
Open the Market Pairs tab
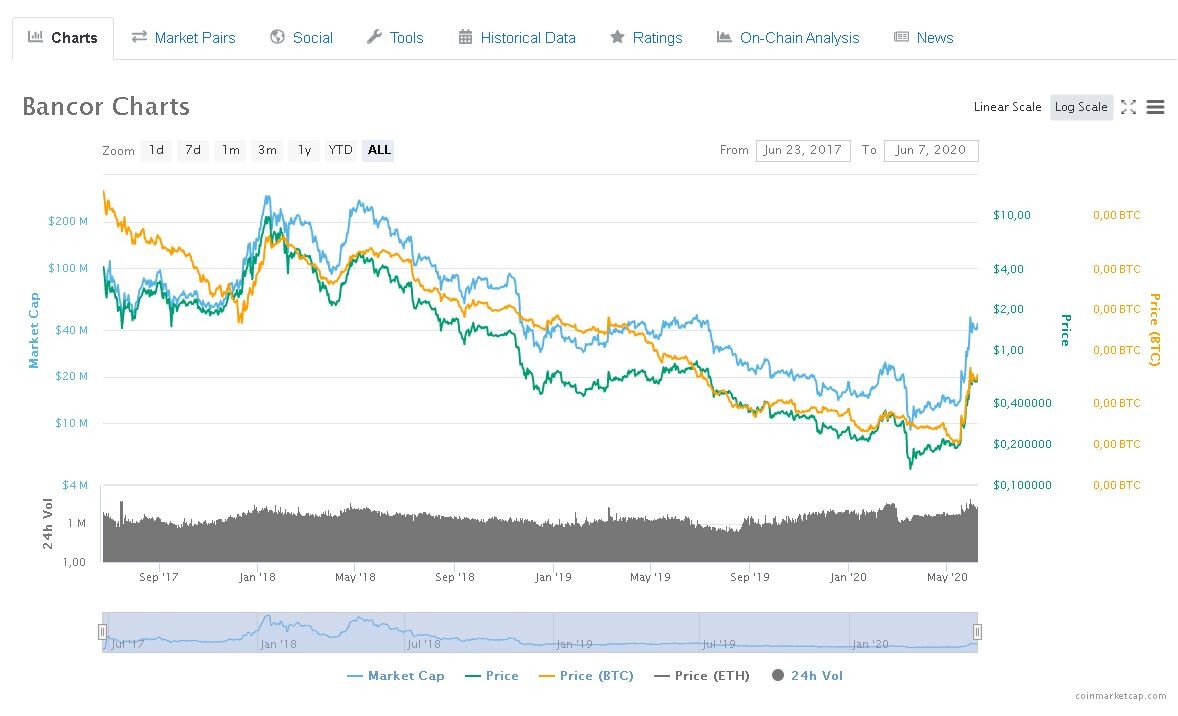click(x=183, y=38)
